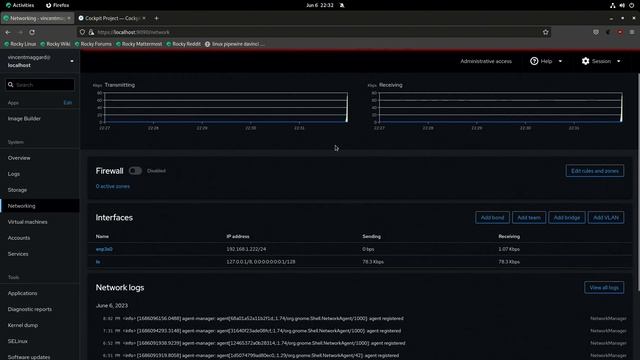Switch to the Cockpit Project browser tab
This screenshot has height=360, width=640.
point(112,18)
